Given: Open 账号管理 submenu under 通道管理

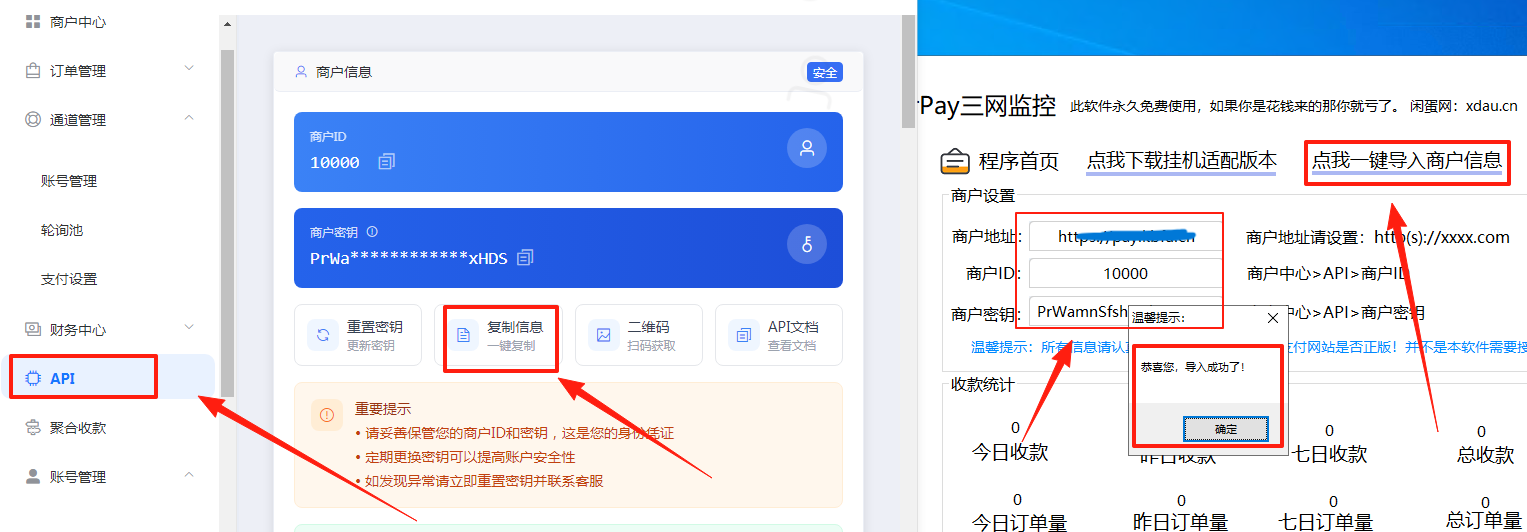Looking at the screenshot, I should (69, 181).
